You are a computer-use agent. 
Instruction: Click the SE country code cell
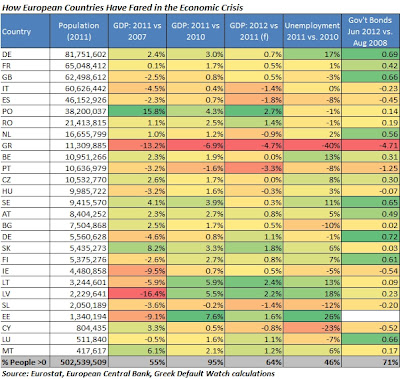click(25, 202)
